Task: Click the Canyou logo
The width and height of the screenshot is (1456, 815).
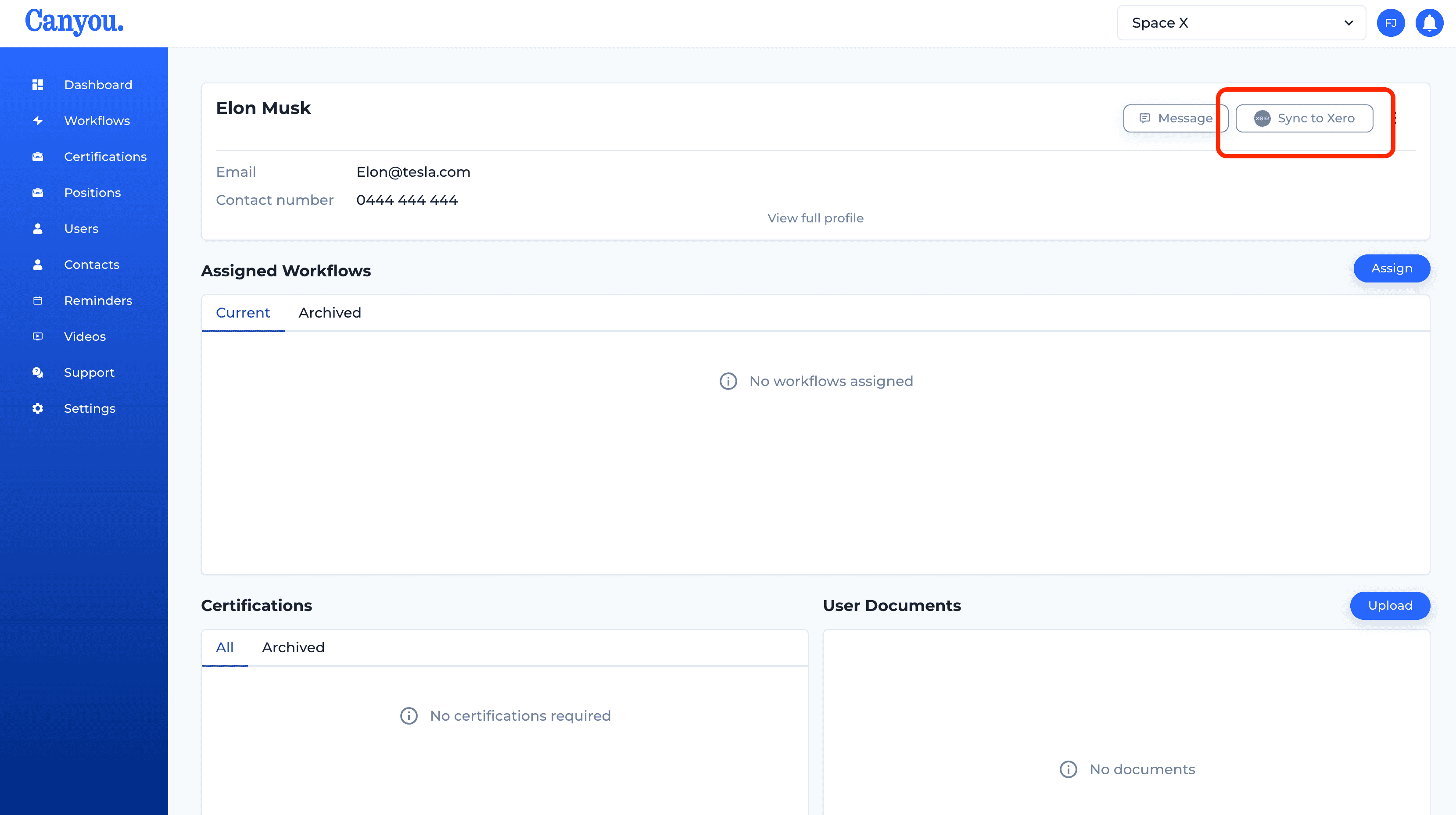Action: click(x=74, y=22)
